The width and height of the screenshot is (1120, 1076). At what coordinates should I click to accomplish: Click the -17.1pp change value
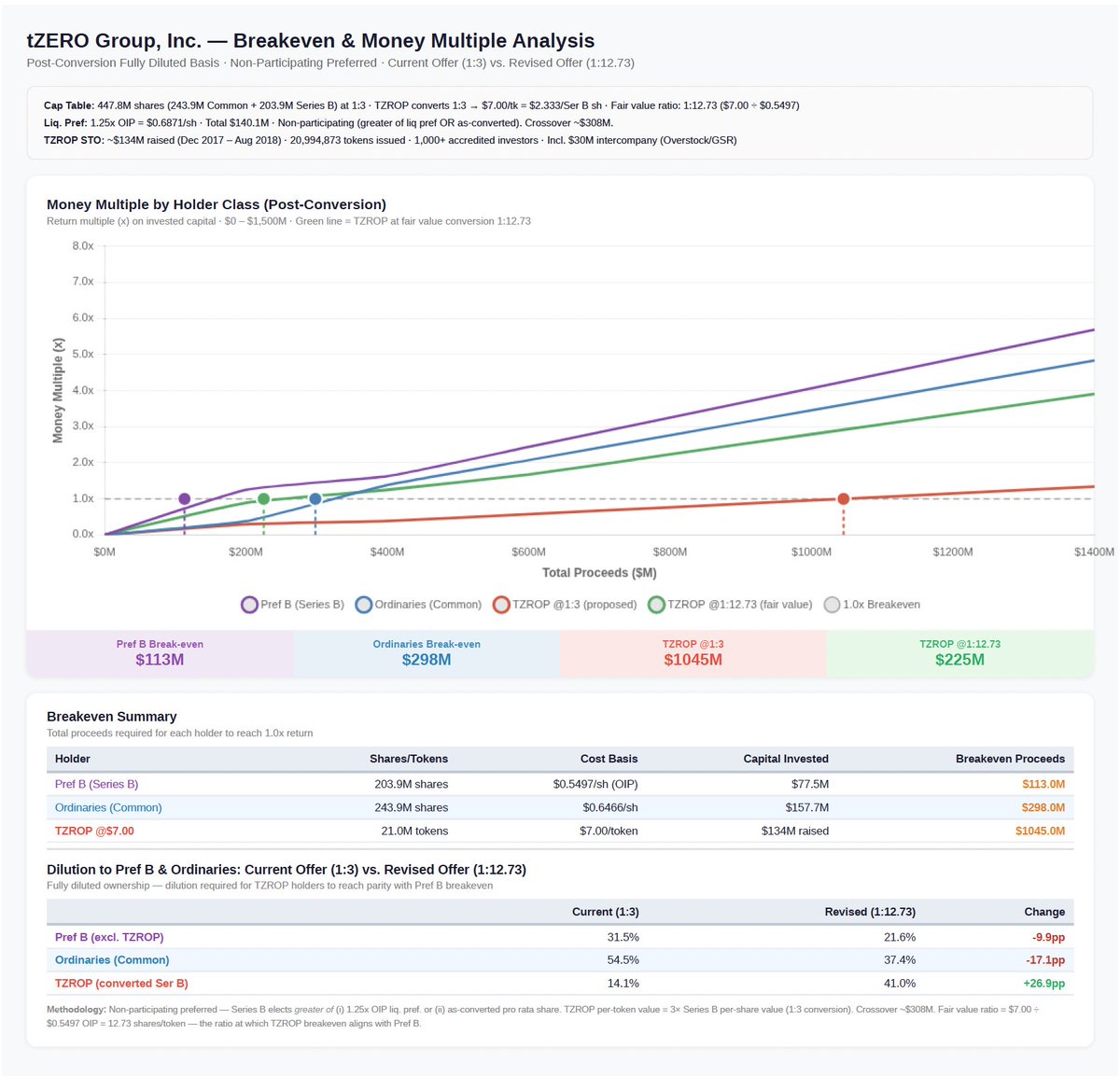[x=1045, y=959]
